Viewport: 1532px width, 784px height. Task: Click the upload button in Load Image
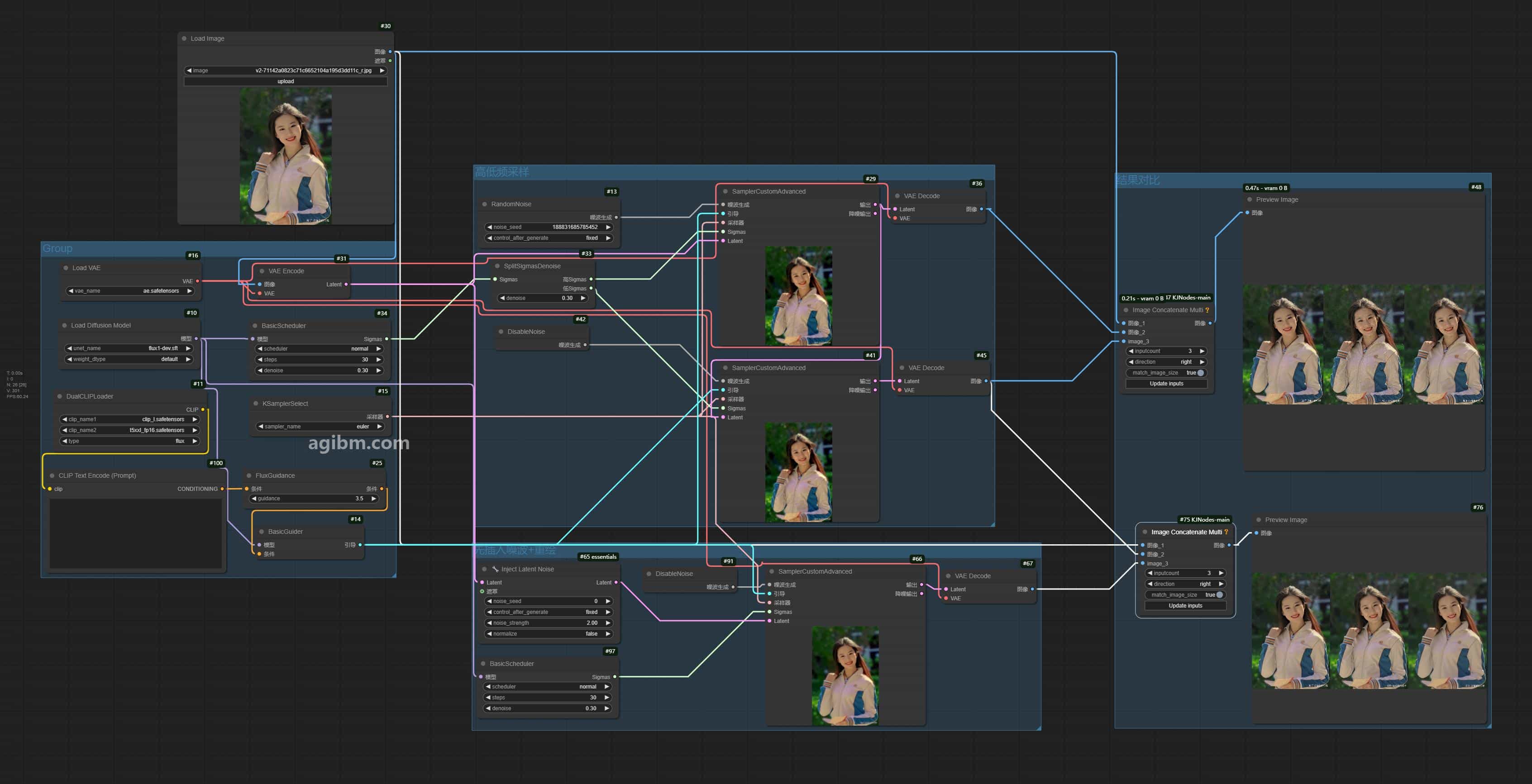pyautogui.click(x=286, y=81)
